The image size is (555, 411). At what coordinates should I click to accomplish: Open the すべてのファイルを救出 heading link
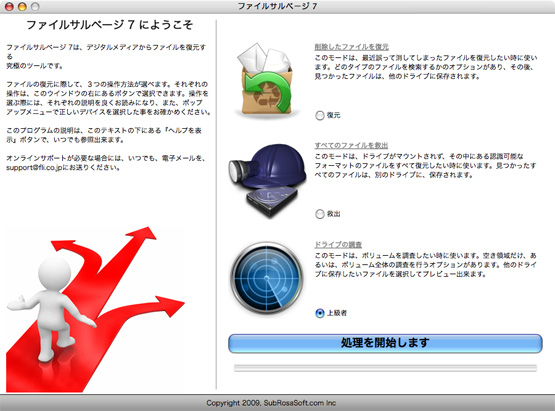click(351, 145)
